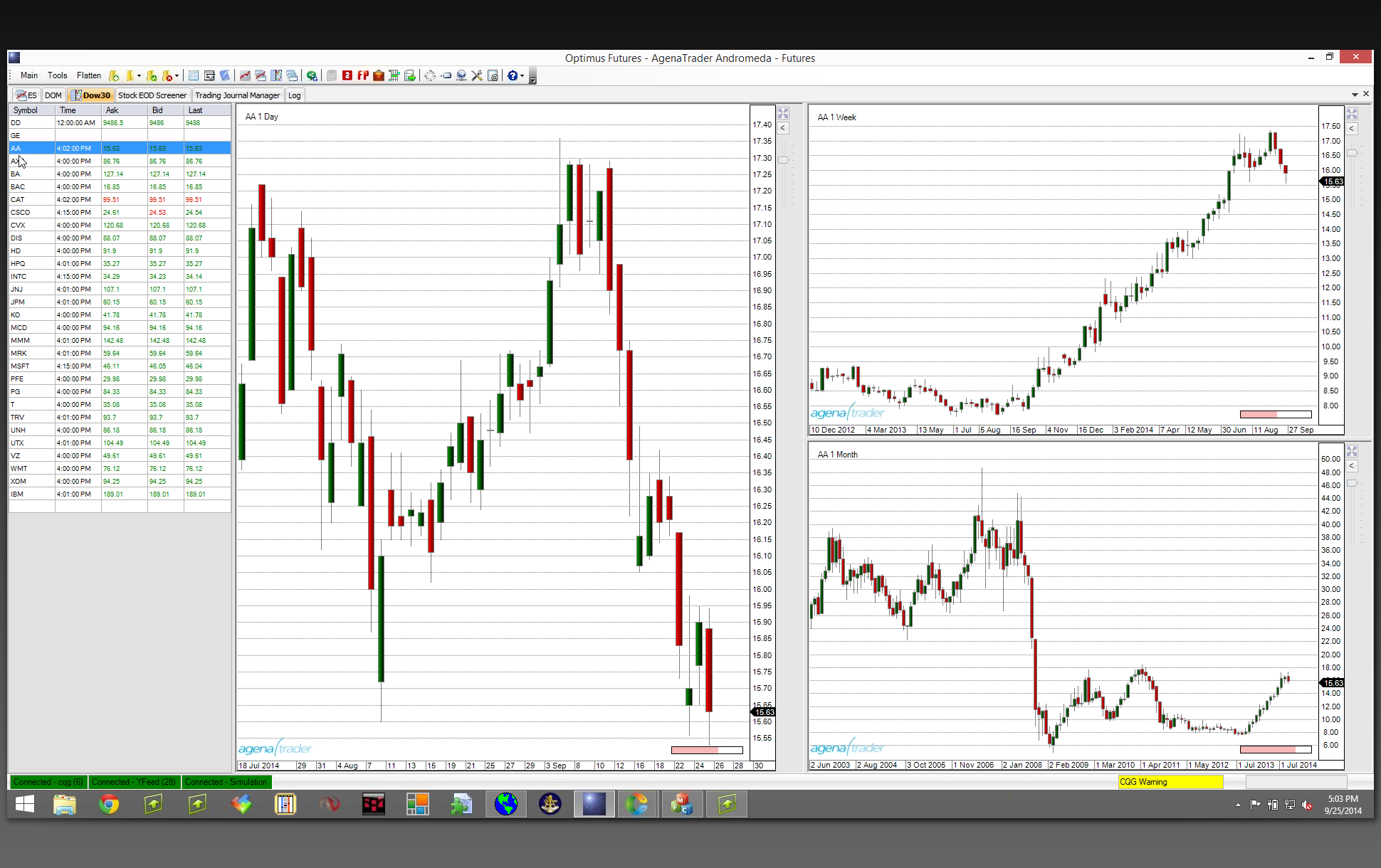Switch to the ES tab

pos(26,95)
